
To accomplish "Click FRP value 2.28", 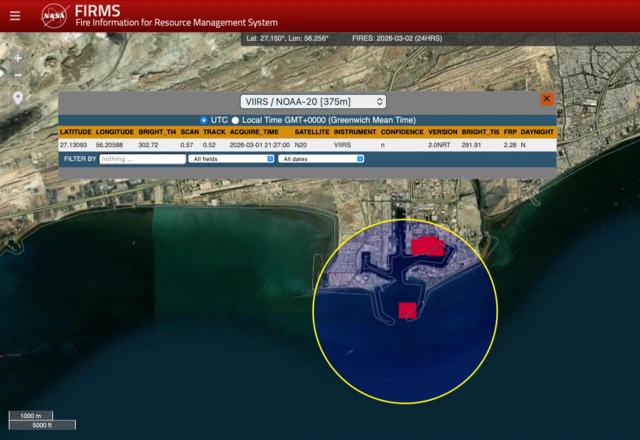I will (510, 145).
